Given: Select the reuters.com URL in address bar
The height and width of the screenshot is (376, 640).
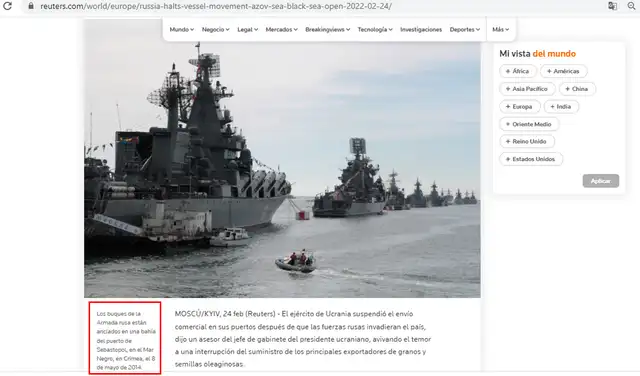Looking at the screenshot, I should (216, 6).
